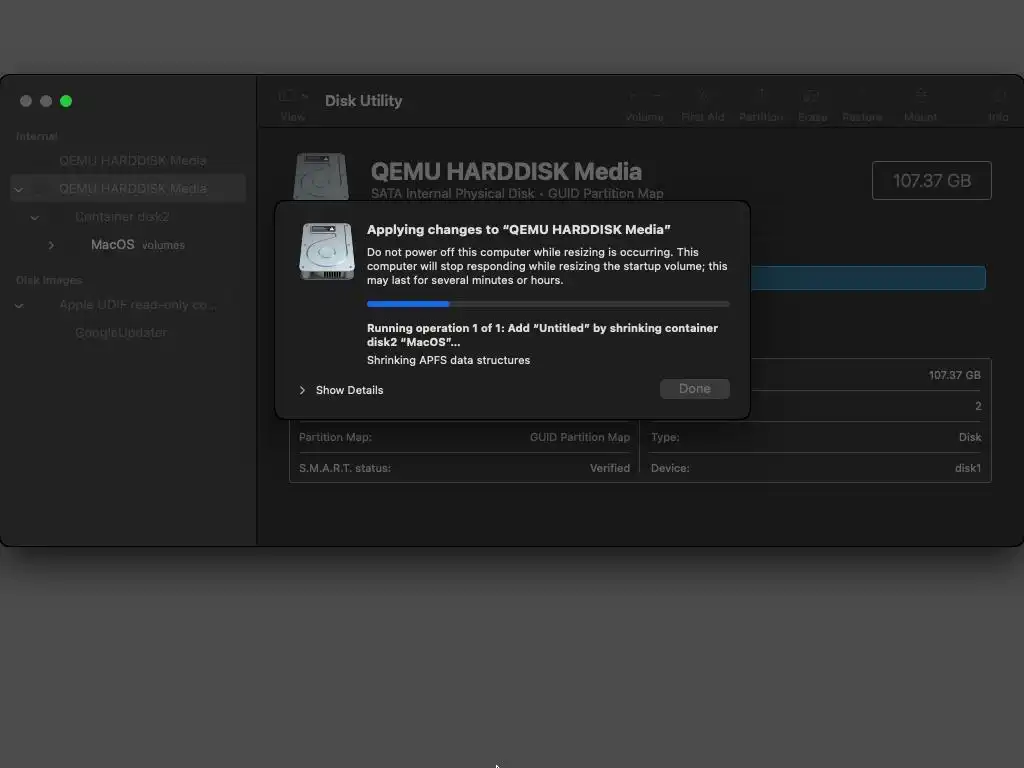Select the highlighted QEMU HARDDISK Media sidebar row
The width and height of the screenshot is (1024, 768).
click(x=128, y=188)
